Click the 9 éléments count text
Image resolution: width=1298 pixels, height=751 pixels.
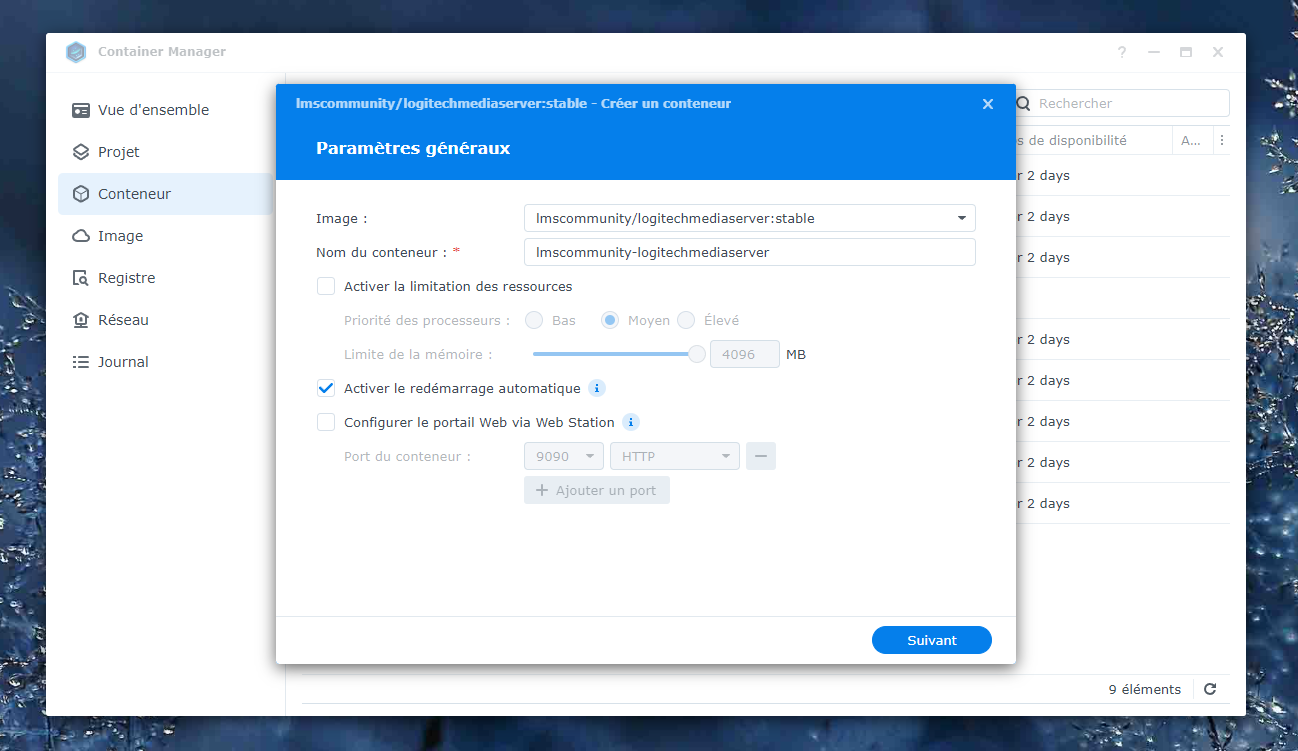1145,689
